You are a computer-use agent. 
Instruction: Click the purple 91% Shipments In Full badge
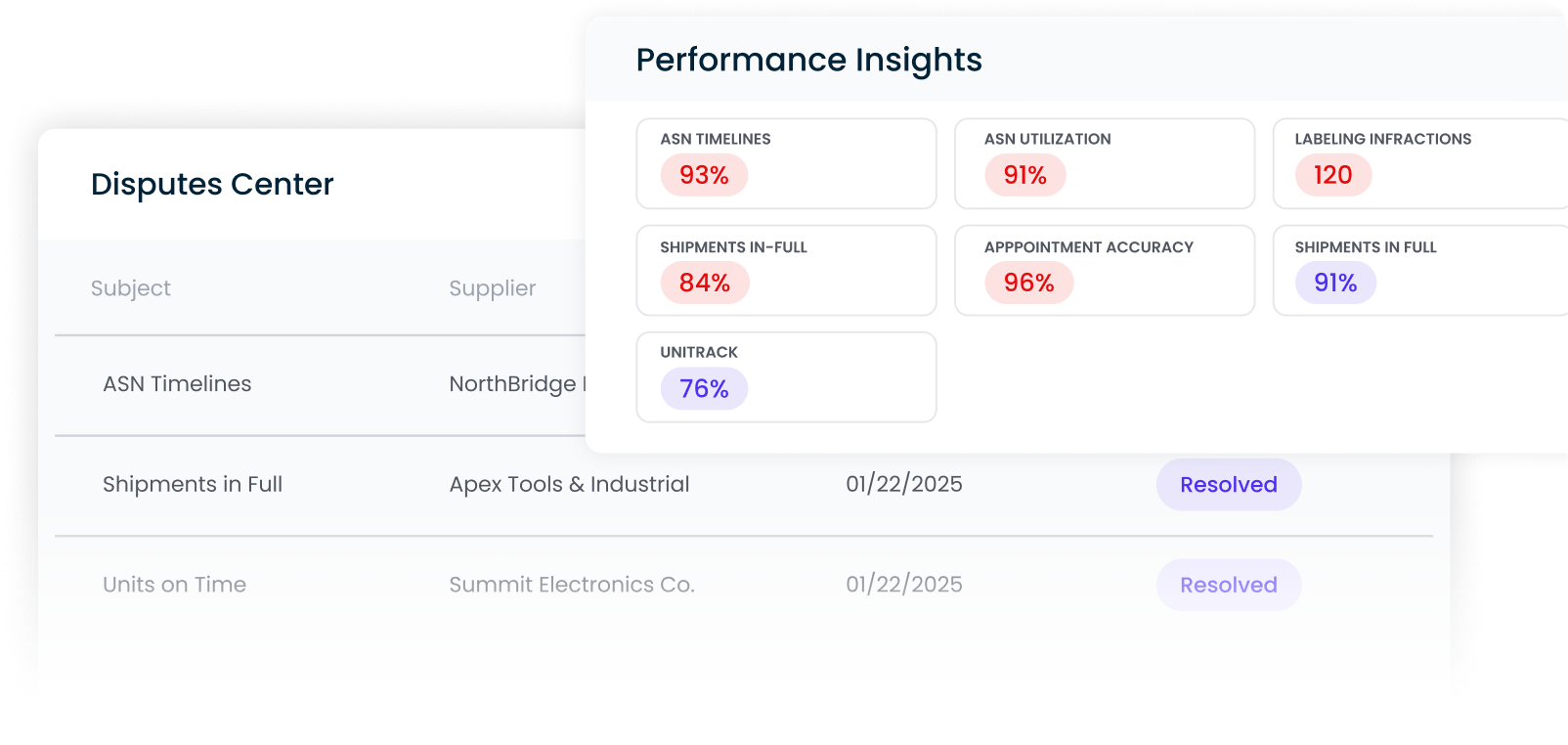click(1335, 284)
